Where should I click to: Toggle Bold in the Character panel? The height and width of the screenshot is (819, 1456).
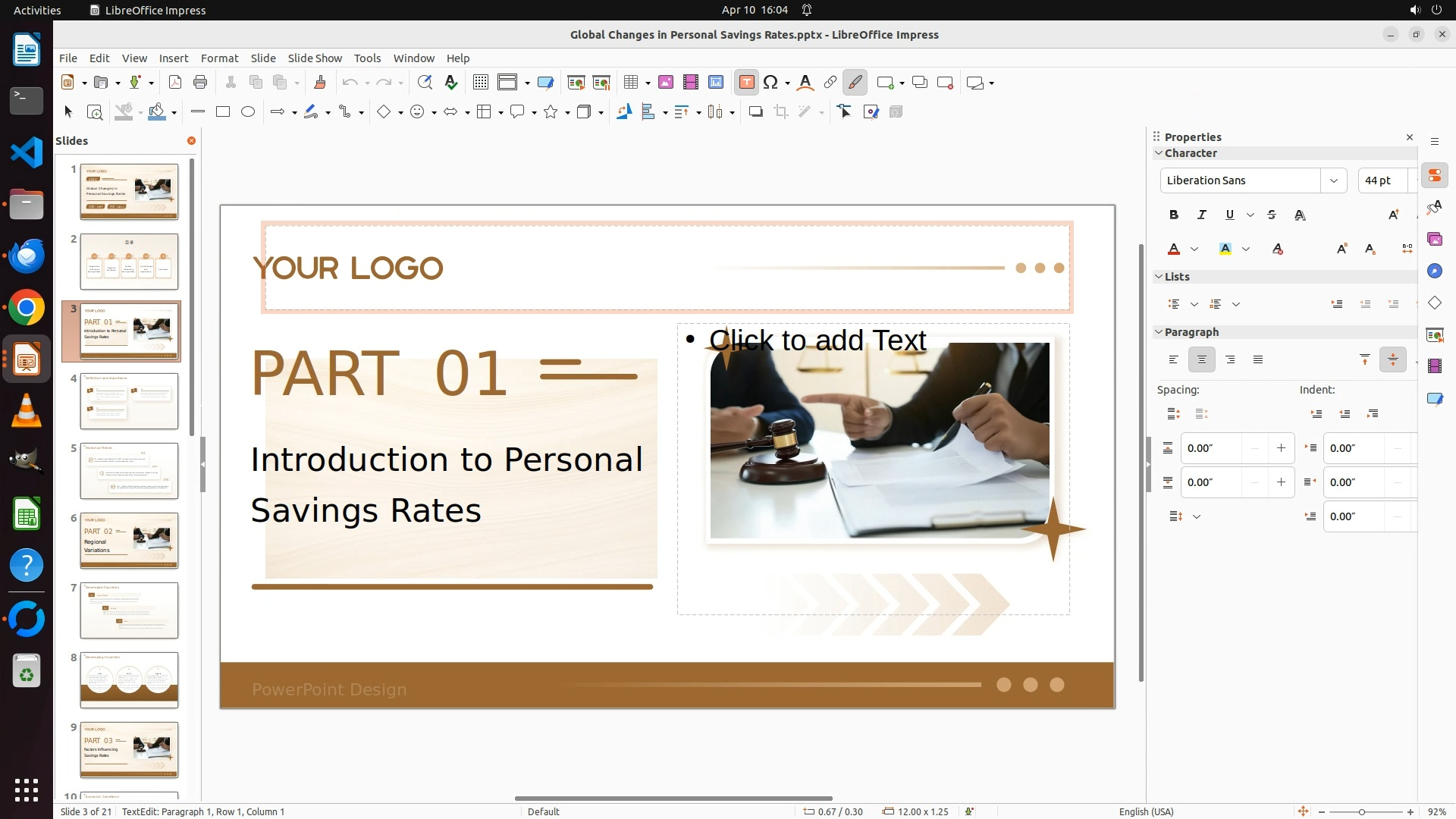click(x=1174, y=215)
